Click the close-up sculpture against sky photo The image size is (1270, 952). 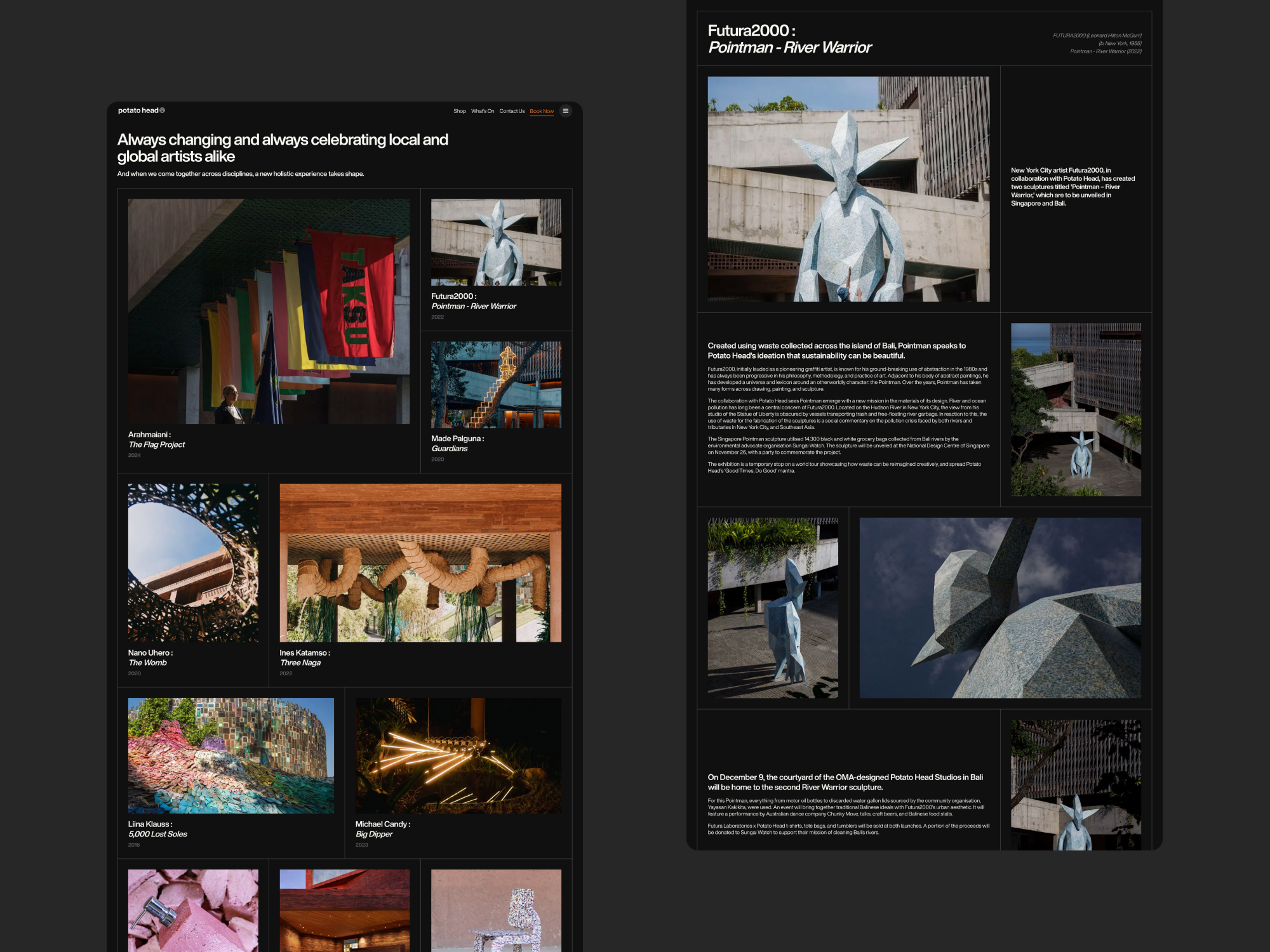(1000, 608)
